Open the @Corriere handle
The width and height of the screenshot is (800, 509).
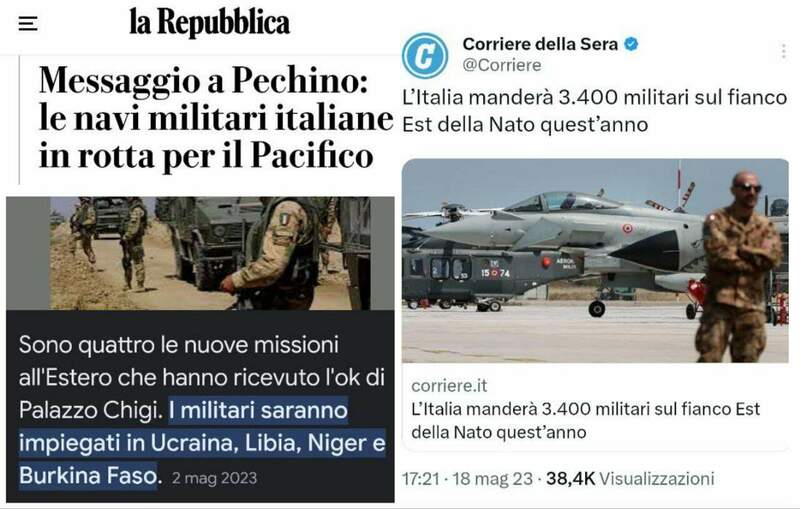click(502, 65)
